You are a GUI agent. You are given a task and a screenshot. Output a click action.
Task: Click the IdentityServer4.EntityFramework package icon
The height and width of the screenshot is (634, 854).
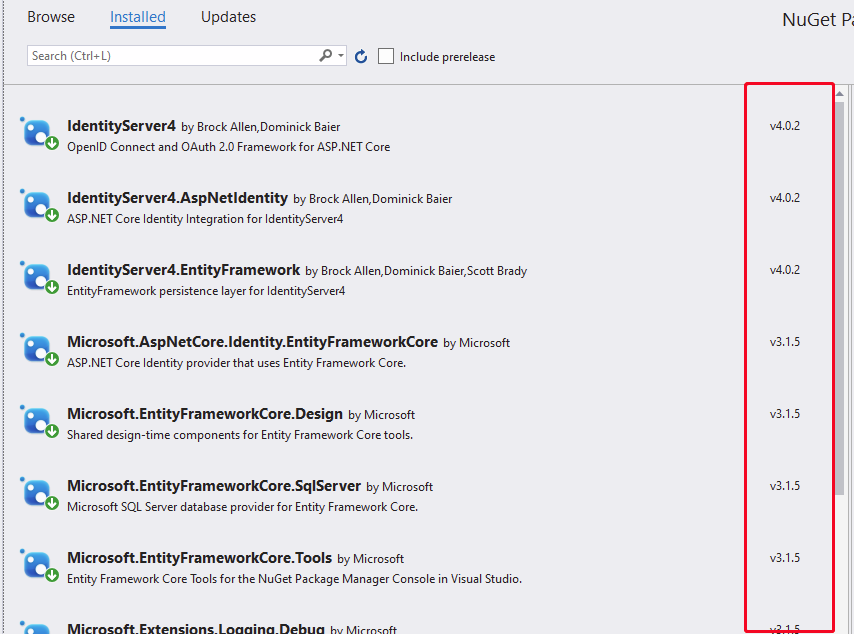[x=39, y=277]
